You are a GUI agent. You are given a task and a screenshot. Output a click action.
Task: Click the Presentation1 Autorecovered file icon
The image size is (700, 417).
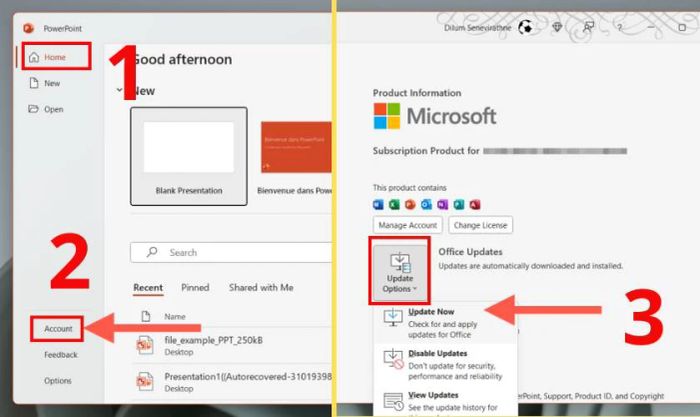coord(145,382)
